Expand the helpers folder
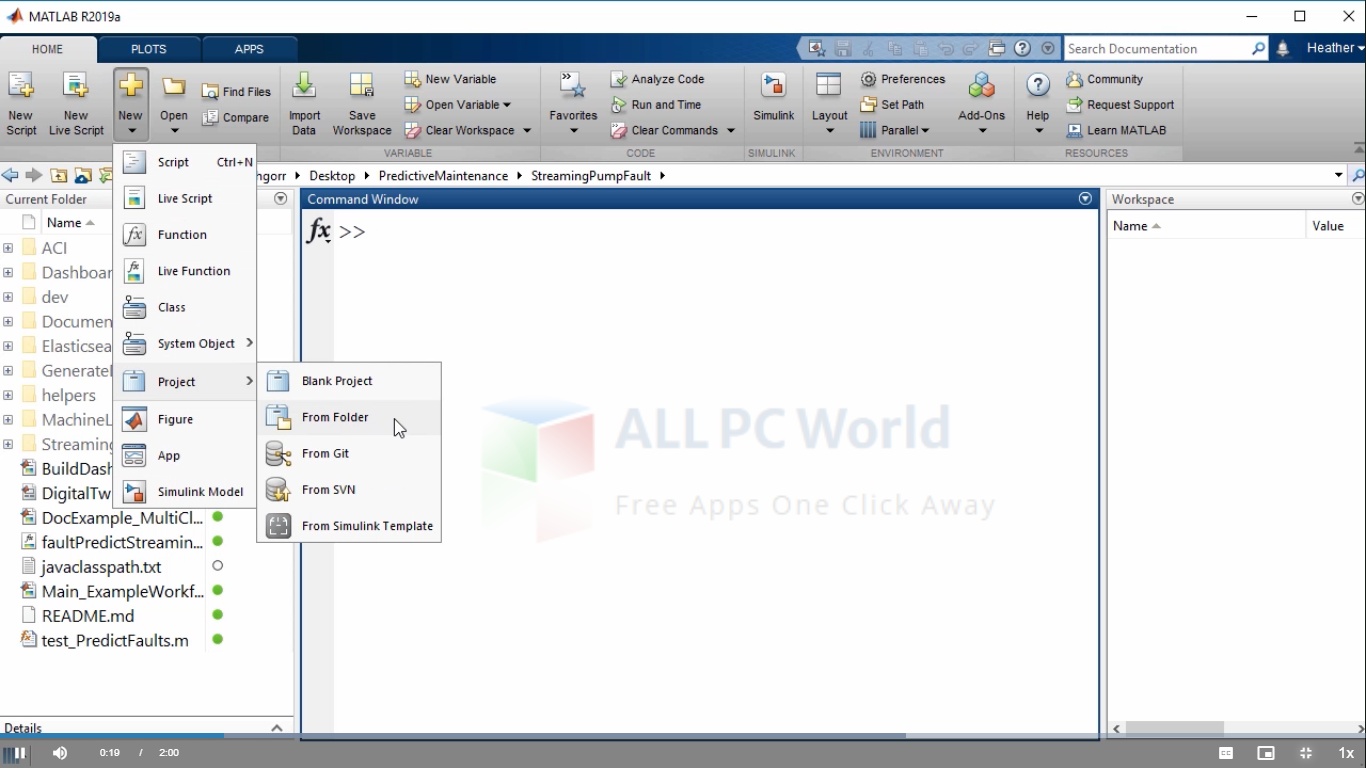 coord(8,395)
